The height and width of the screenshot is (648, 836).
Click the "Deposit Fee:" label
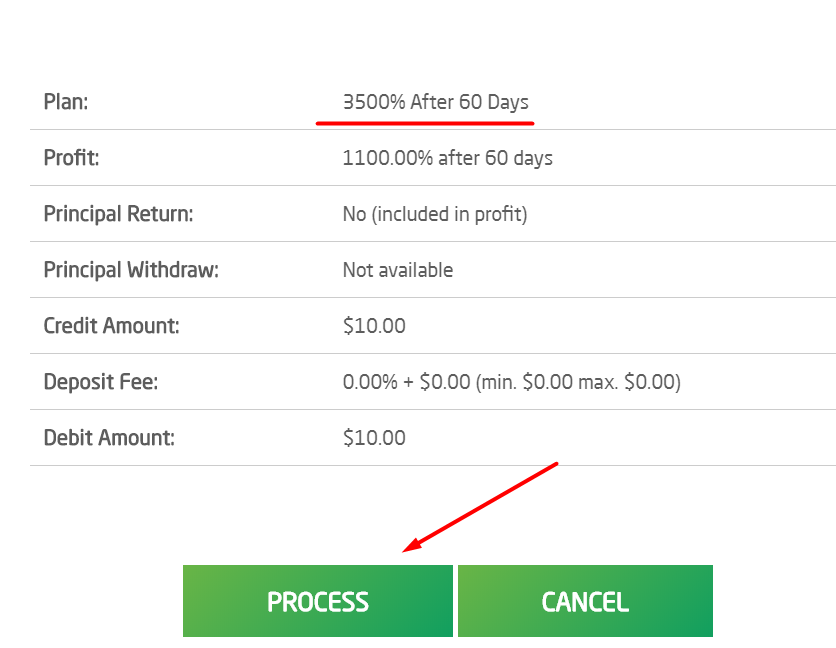tap(102, 382)
